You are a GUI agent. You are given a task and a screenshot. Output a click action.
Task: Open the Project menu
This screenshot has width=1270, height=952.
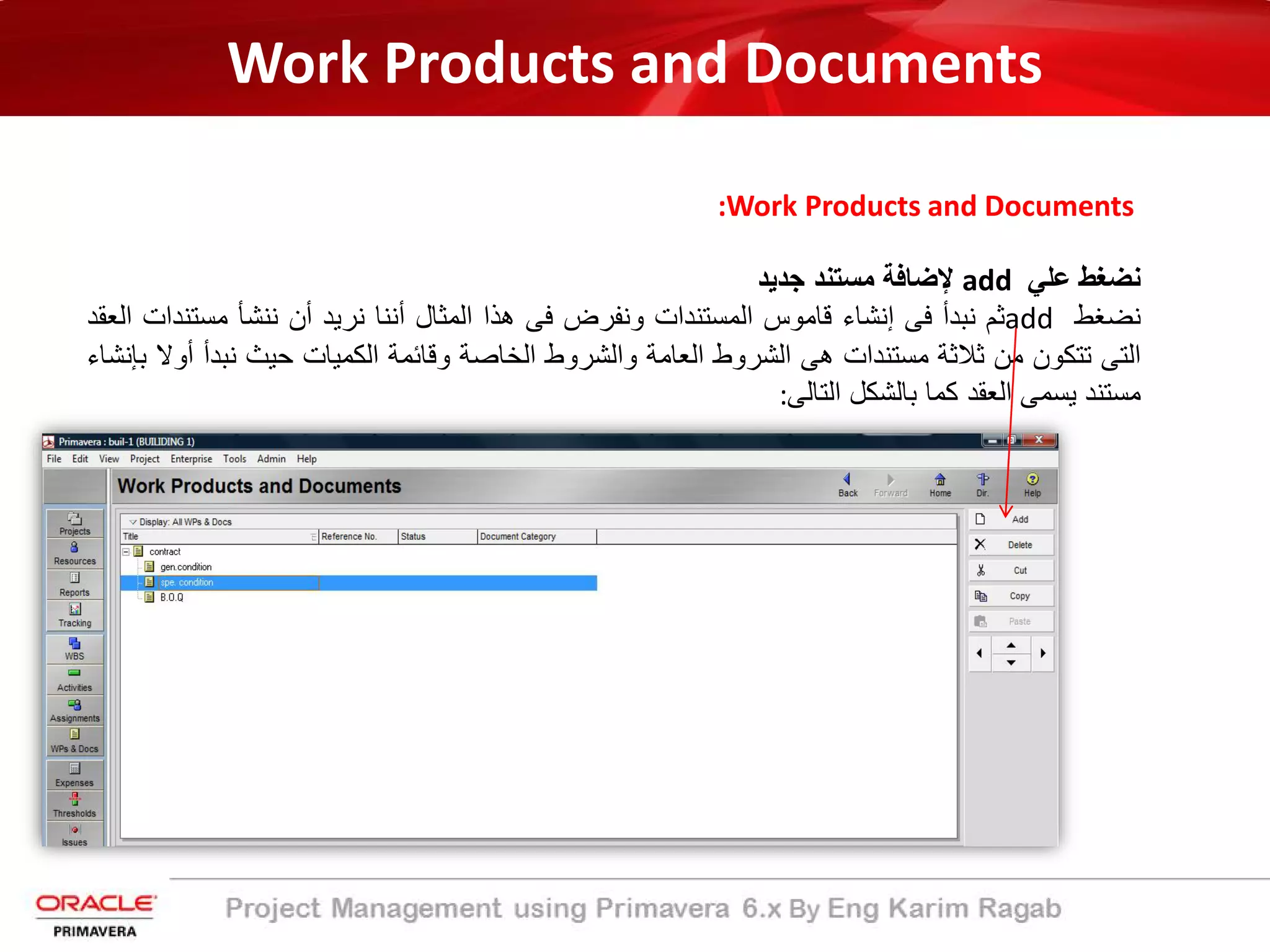pos(144,459)
